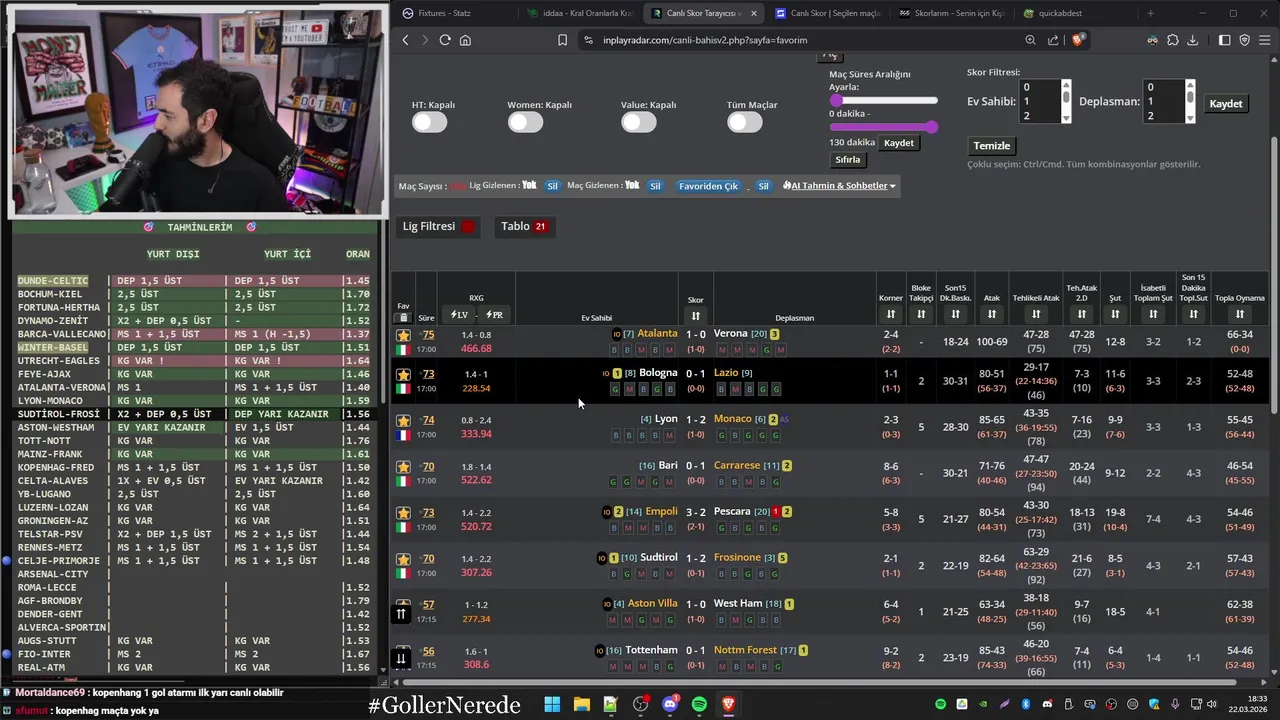Sort table by Korner column arrows
Viewport: 1280px width, 720px height.
[x=891, y=314]
